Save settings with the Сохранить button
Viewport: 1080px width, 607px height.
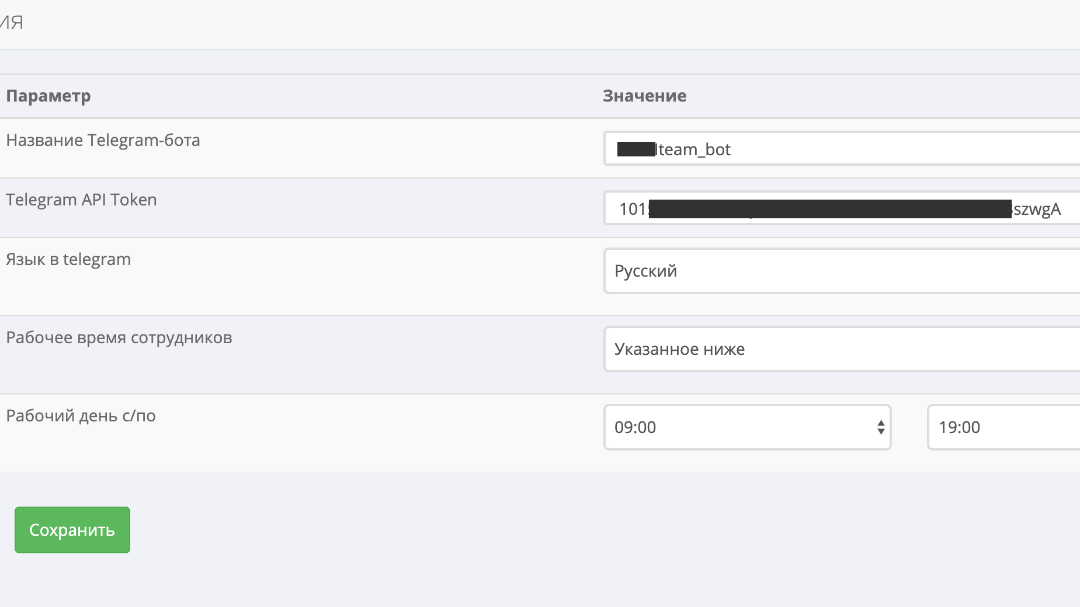[72, 530]
